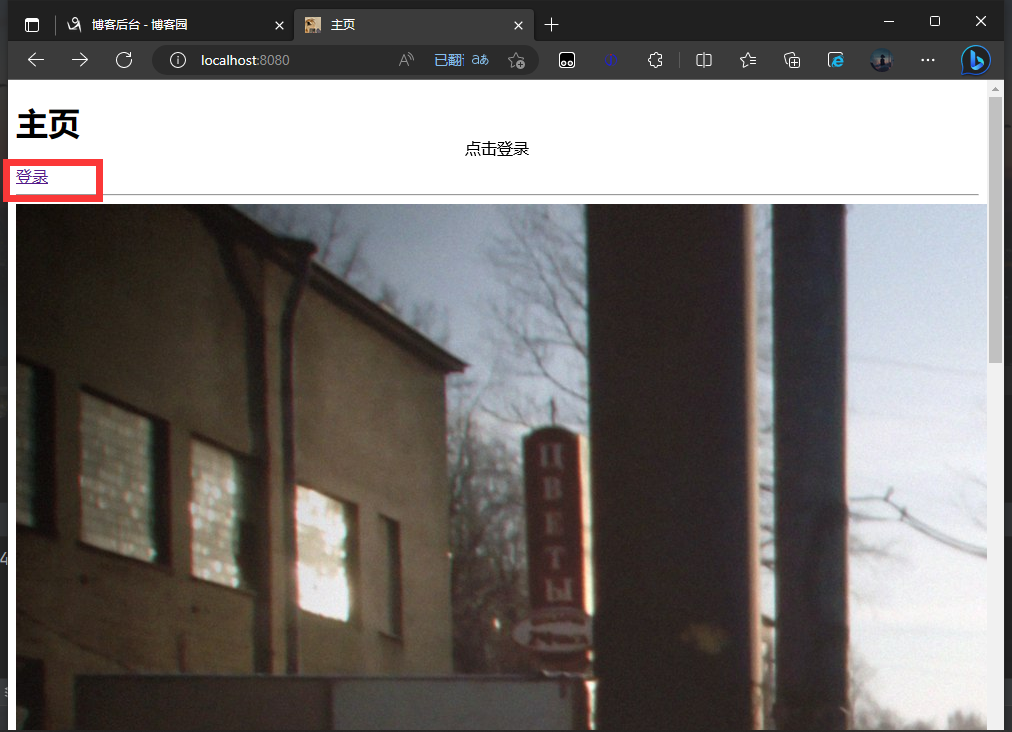Image resolution: width=1012 pixels, height=732 pixels.
Task: Open Settings and more menu
Action: (x=927, y=60)
